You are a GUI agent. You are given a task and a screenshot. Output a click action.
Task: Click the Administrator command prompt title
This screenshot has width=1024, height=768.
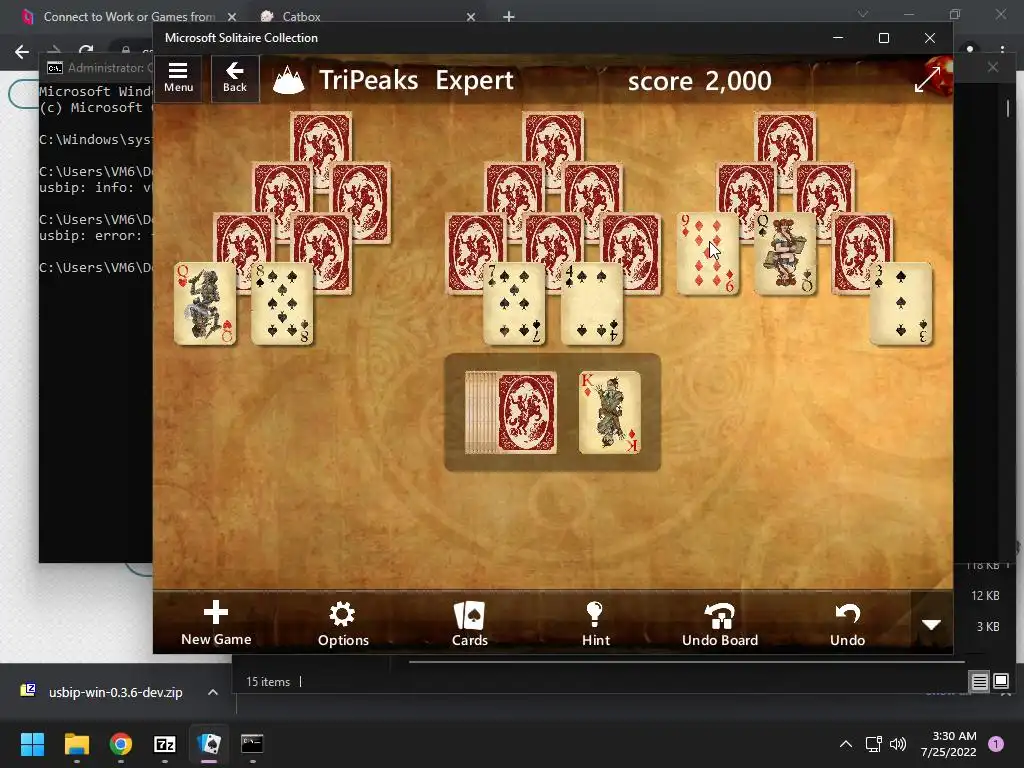coord(110,68)
